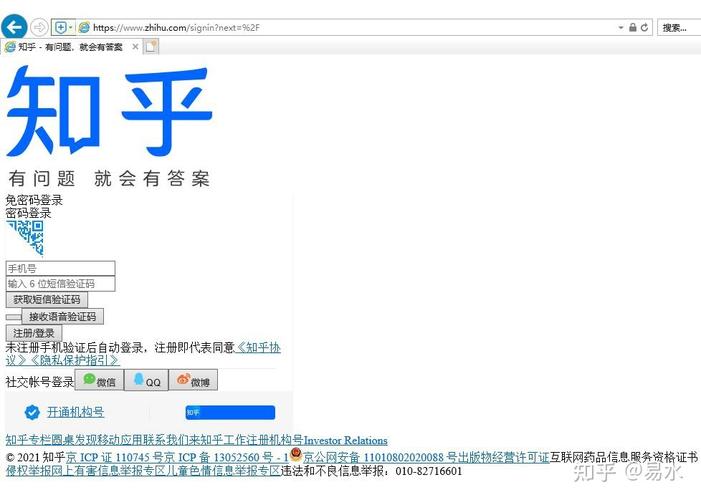Select the 知乎 - 有问题，就会有答案 tab

coord(70,47)
